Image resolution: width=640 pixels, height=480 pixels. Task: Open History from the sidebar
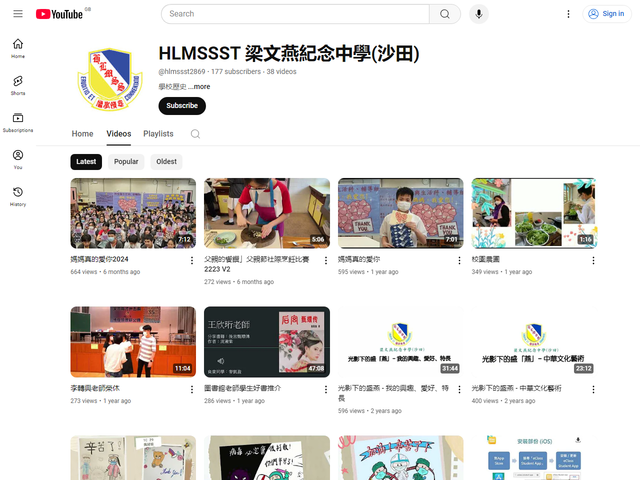[18, 196]
